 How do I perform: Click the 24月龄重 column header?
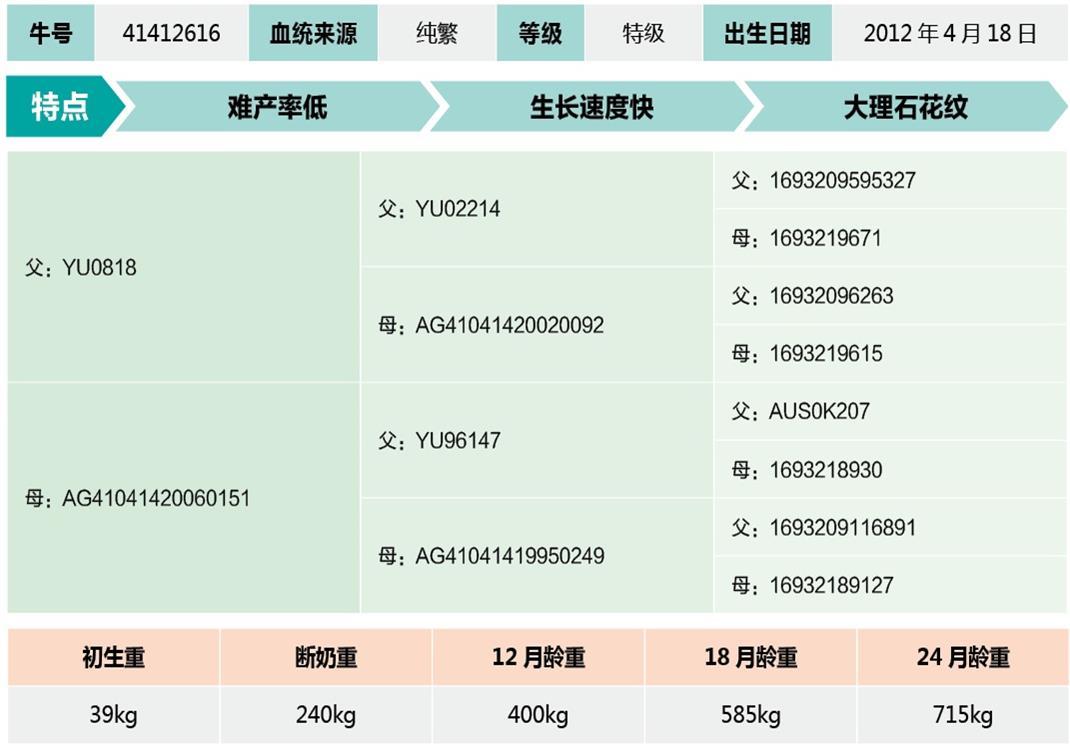coord(962,658)
